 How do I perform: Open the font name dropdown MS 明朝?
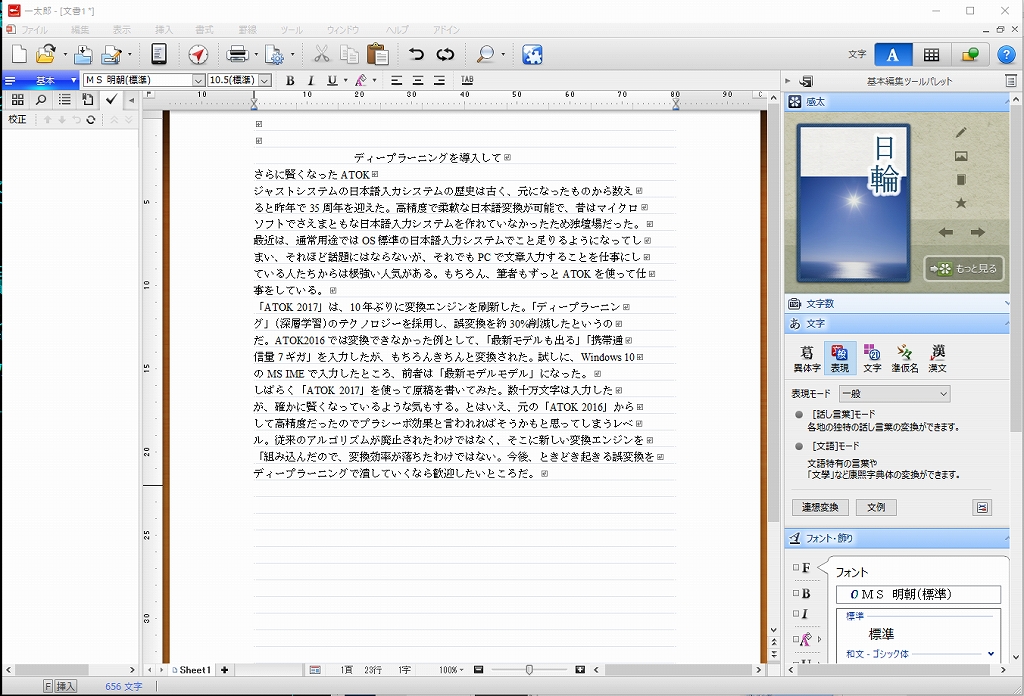[x=198, y=80]
